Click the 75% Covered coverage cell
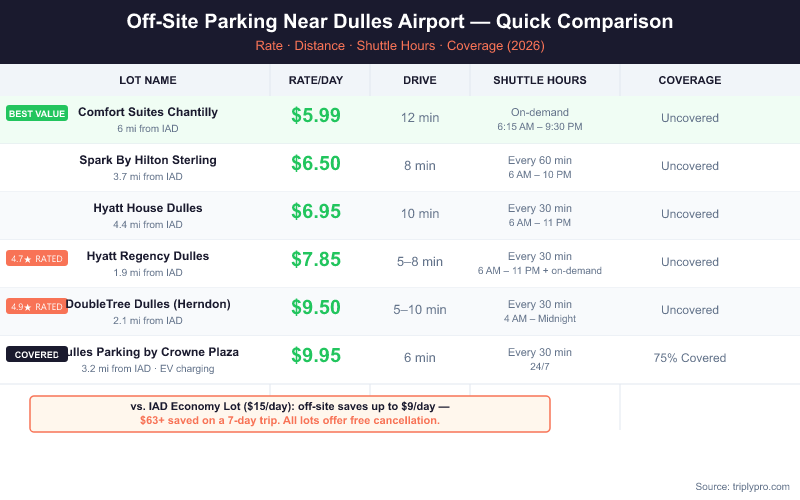Image resolution: width=800 pixels, height=500 pixels. (689, 357)
